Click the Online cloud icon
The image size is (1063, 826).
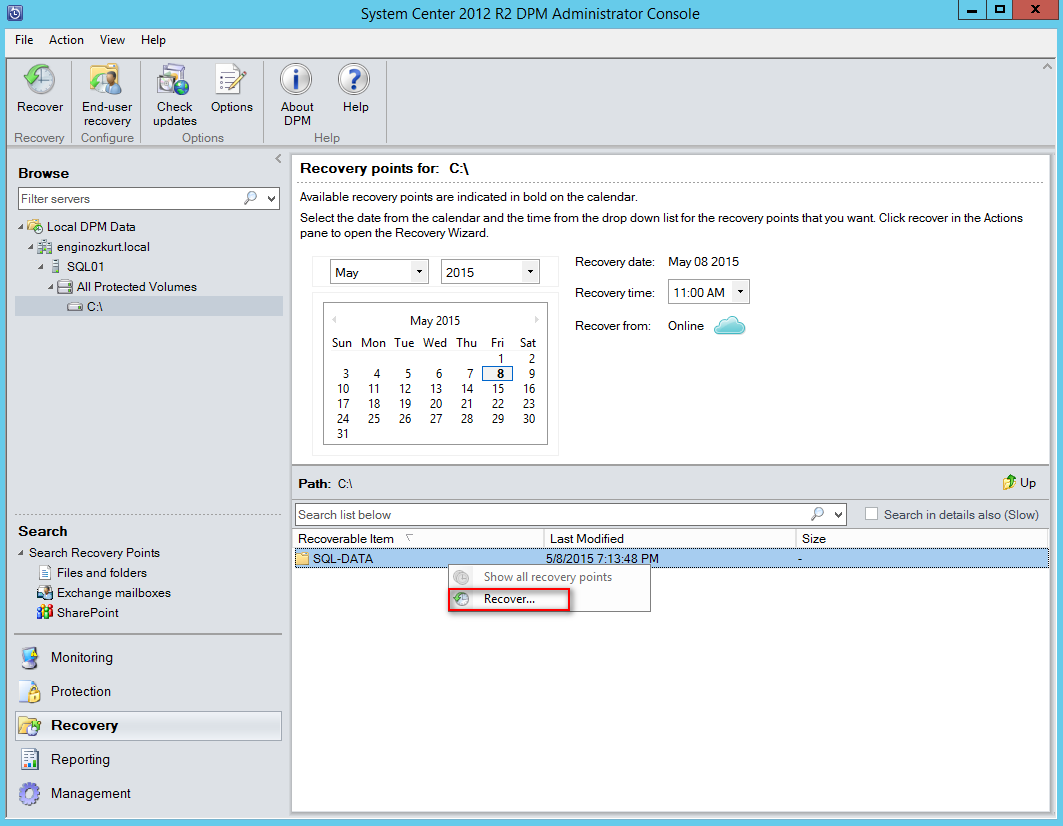[729, 326]
